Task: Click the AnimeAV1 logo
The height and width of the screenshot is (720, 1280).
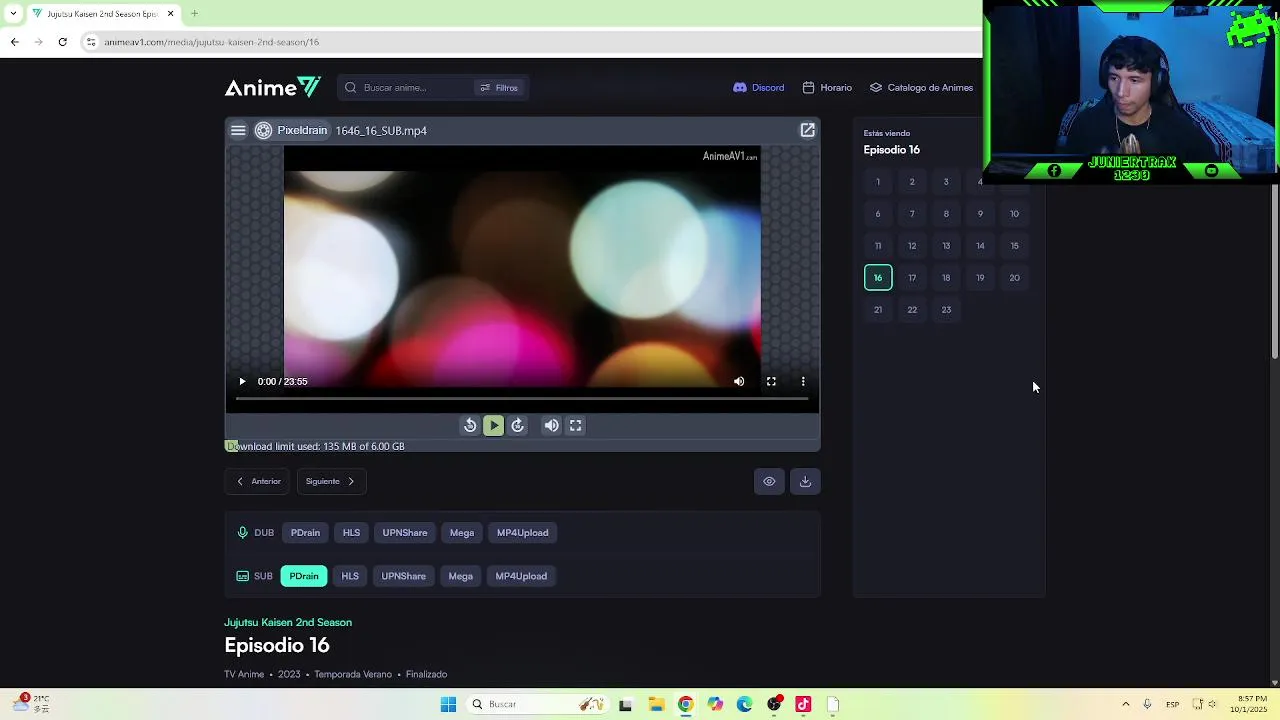Action: pos(272,88)
